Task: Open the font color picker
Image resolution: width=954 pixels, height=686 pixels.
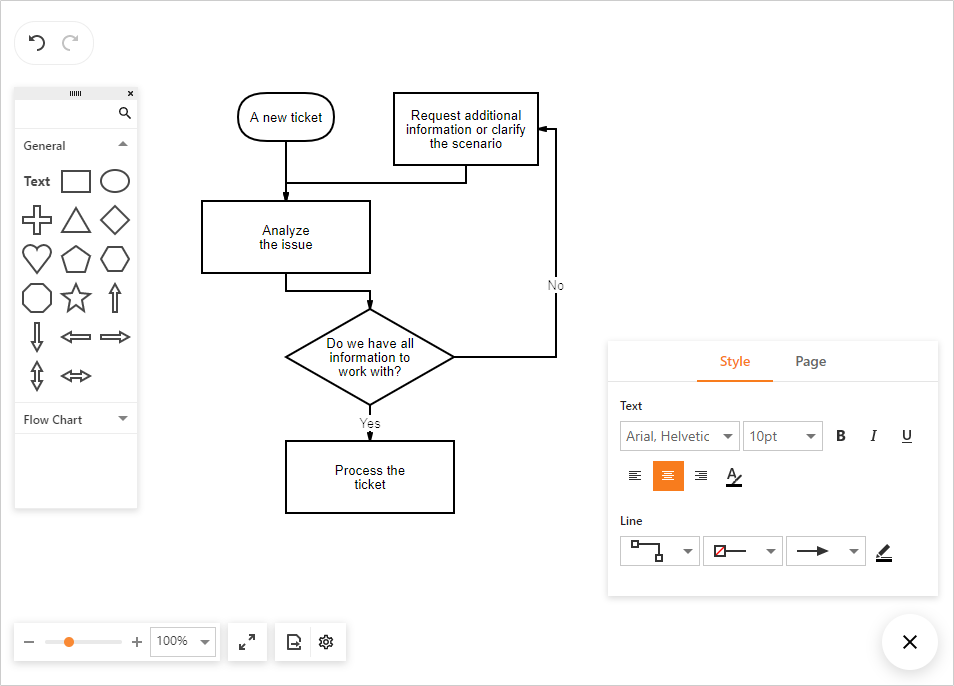Action: pyautogui.click(x=733, y=477)
